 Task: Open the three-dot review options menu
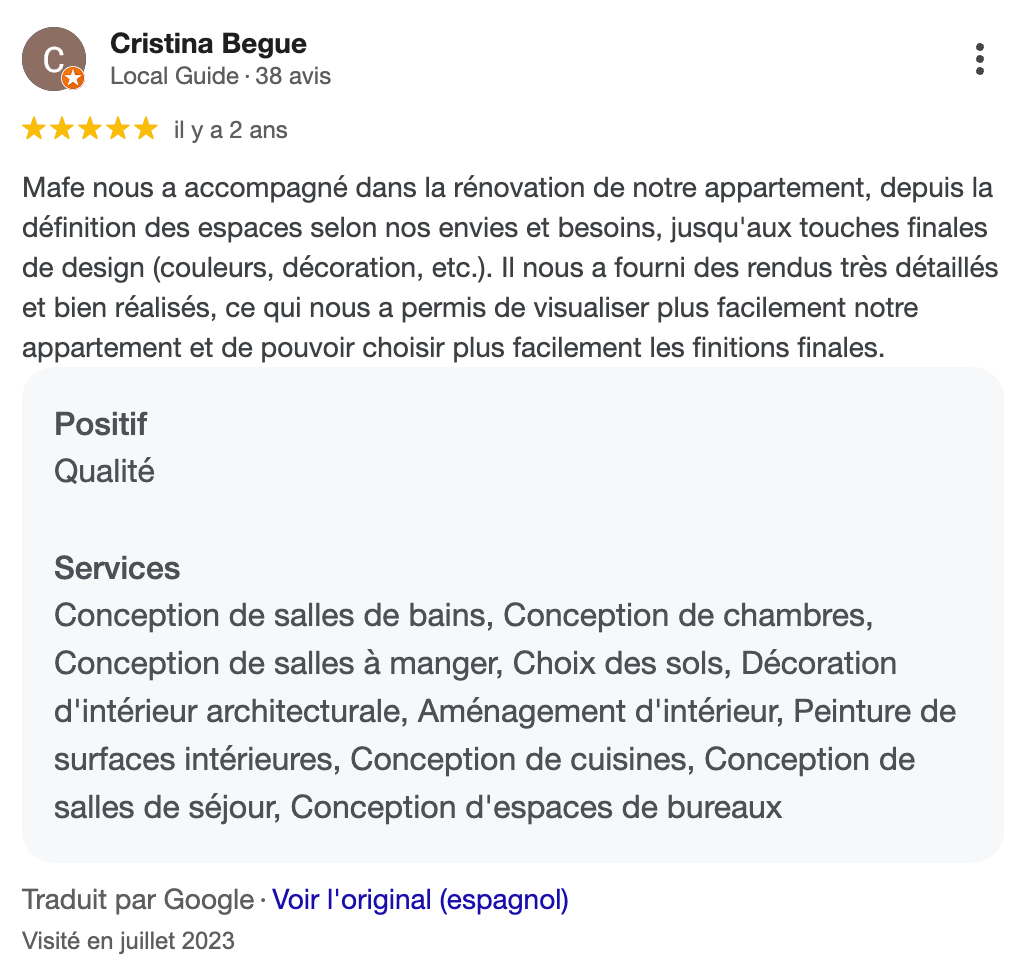(979, 59)
